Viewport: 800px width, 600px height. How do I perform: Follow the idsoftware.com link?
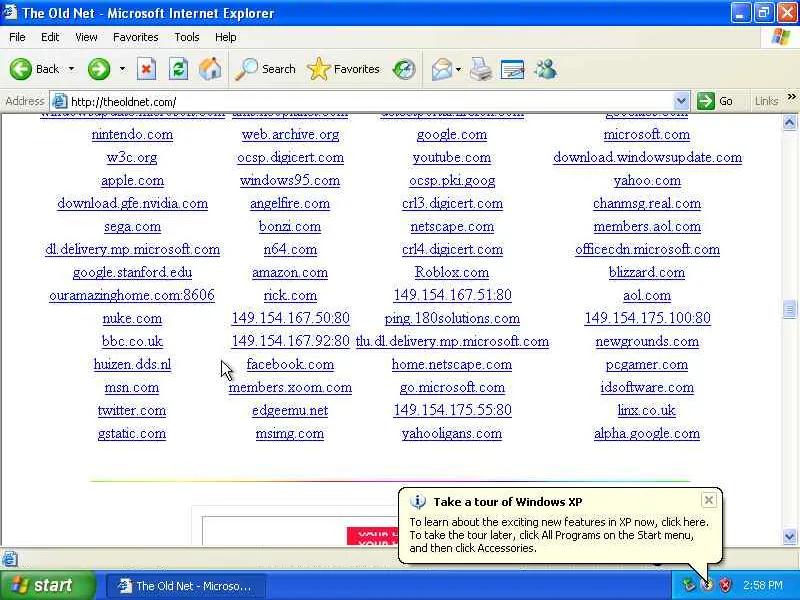coord(647,387)
